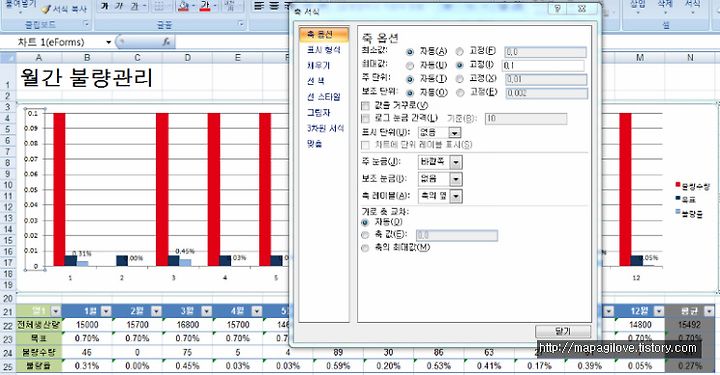Close the axis format dialog with X
The width and height of the screenshot is (720, 375).
pyautogui.click(x=582, y=9)
